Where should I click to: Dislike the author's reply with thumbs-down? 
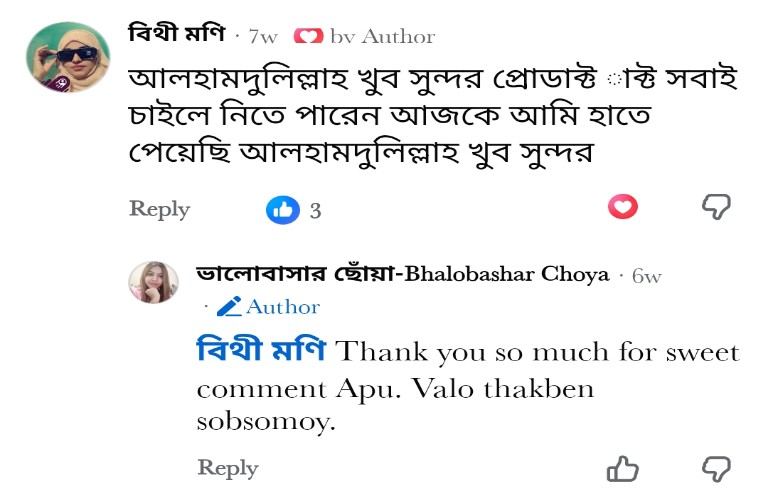[x=716, y=469]
